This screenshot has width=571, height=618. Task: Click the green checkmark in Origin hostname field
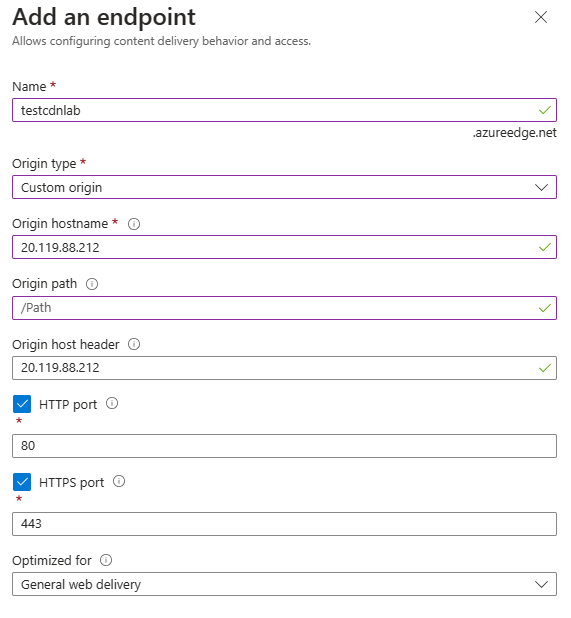click(545, 248)
